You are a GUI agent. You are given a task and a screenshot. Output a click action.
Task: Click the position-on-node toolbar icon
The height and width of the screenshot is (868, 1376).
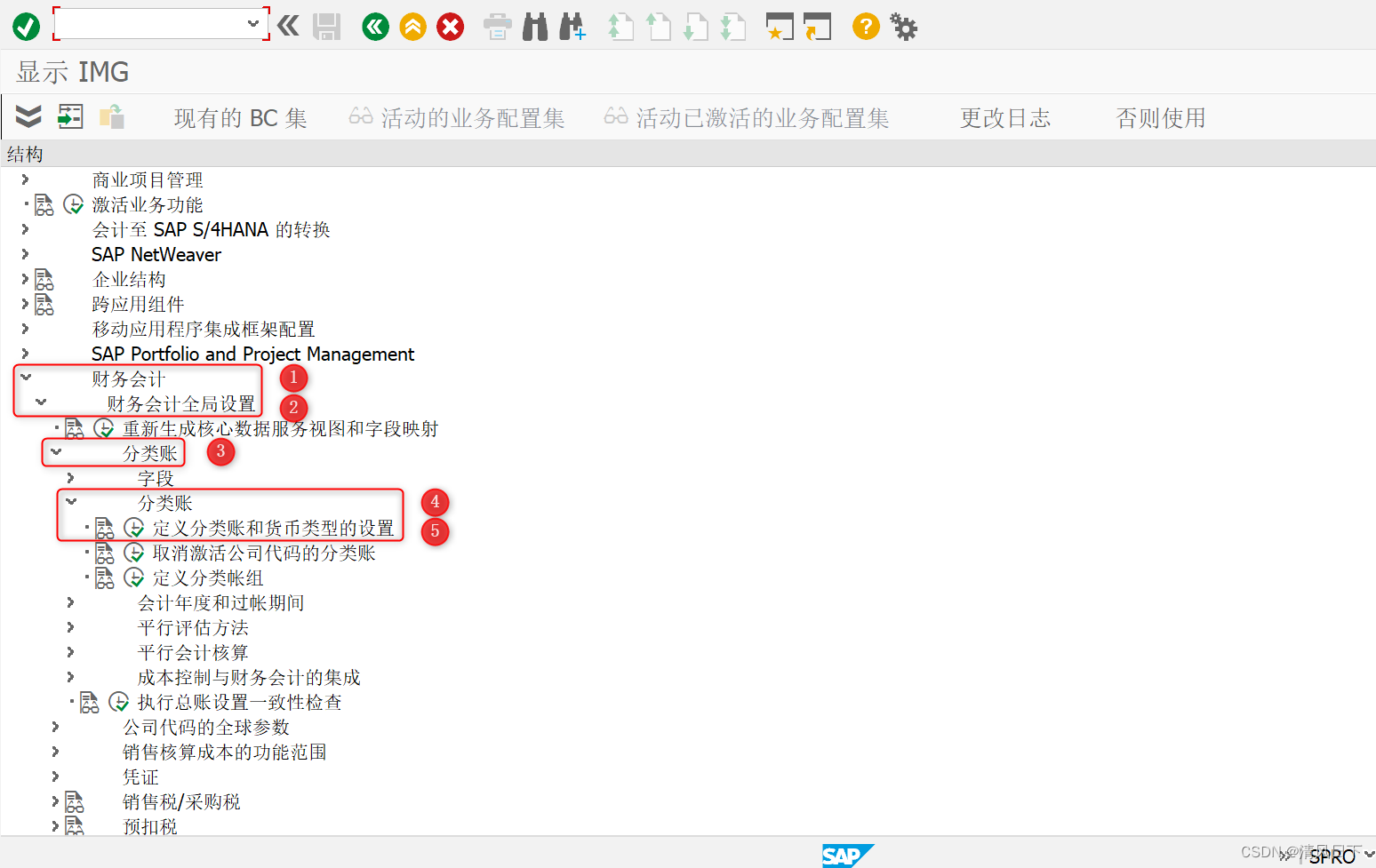[70, 116]
